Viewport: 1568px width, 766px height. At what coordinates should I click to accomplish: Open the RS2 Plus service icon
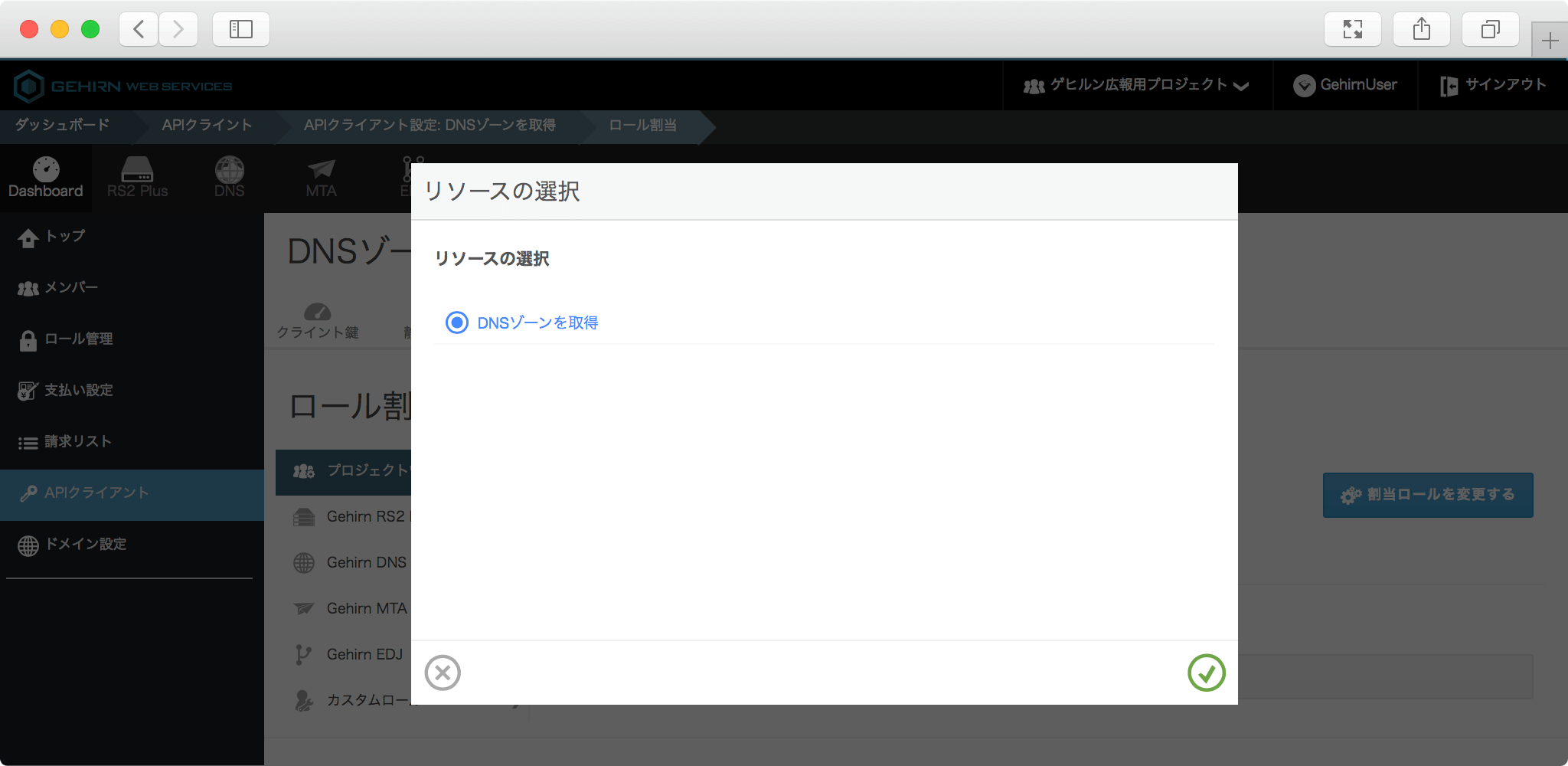(x=137, y=178)
